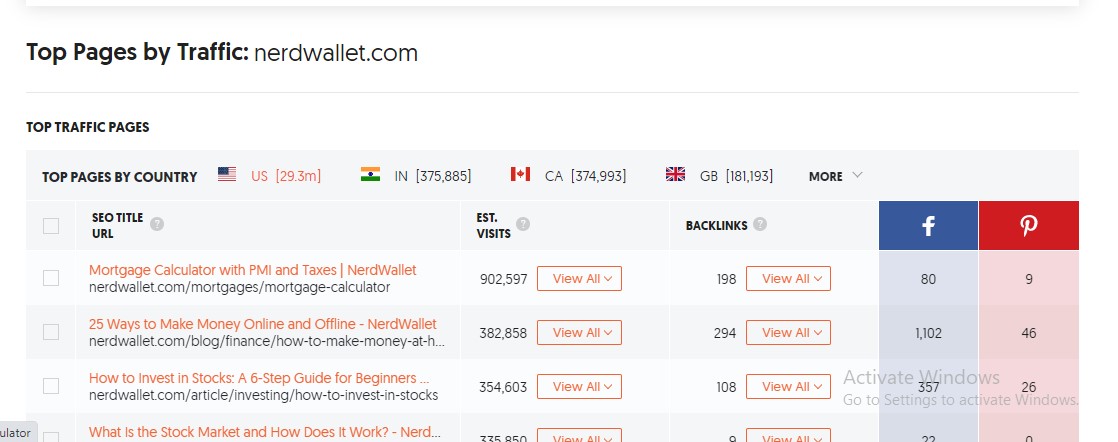The height and width of the screenshot is (442, 1118).
Task: Select the Canada flag icon
Action: 520,175
